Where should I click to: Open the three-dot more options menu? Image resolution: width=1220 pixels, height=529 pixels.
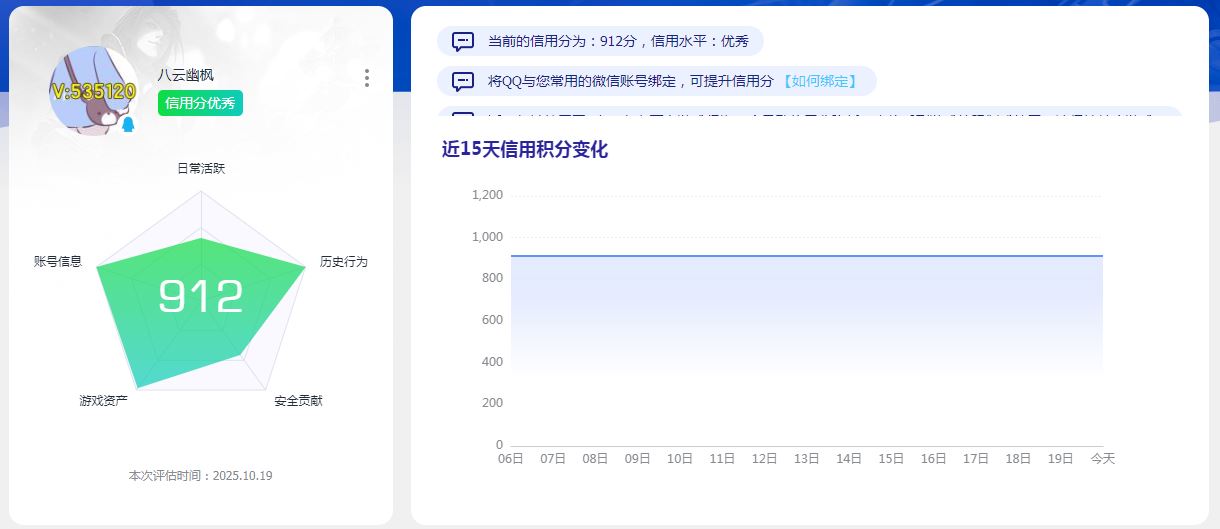coord(367,78)
